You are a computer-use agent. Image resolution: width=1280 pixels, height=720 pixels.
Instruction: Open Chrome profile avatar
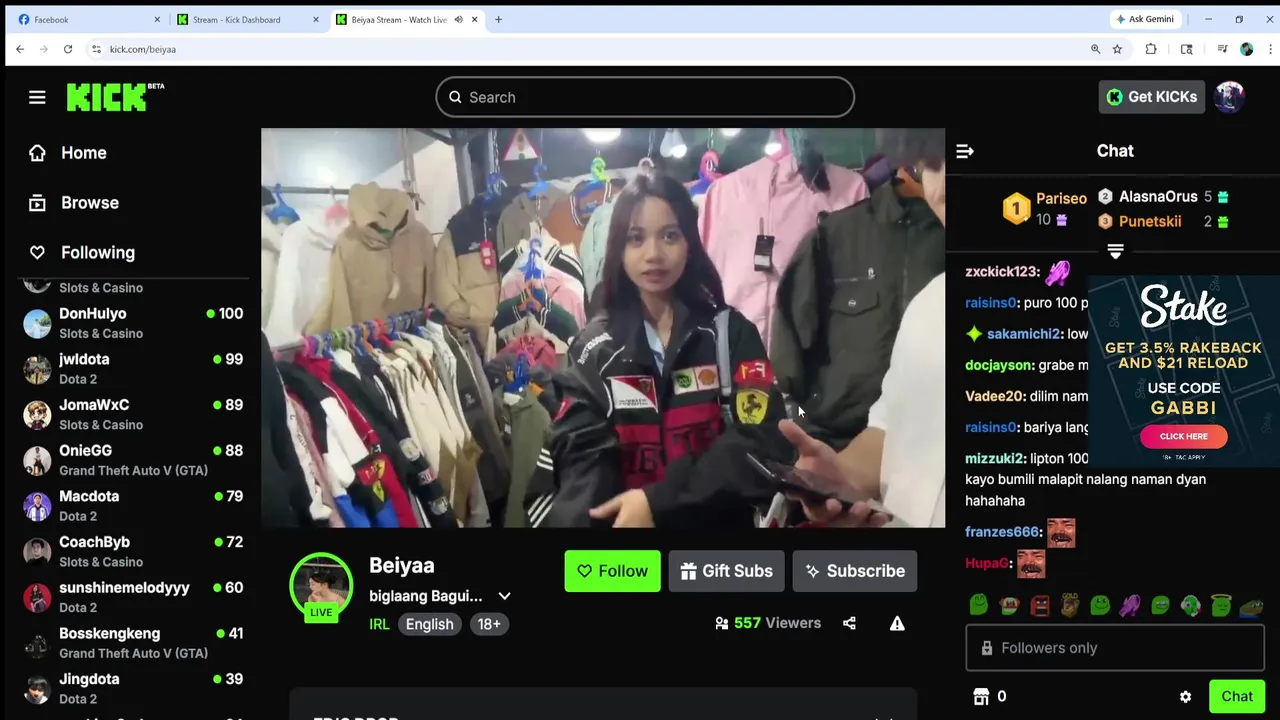(1246, 49)
